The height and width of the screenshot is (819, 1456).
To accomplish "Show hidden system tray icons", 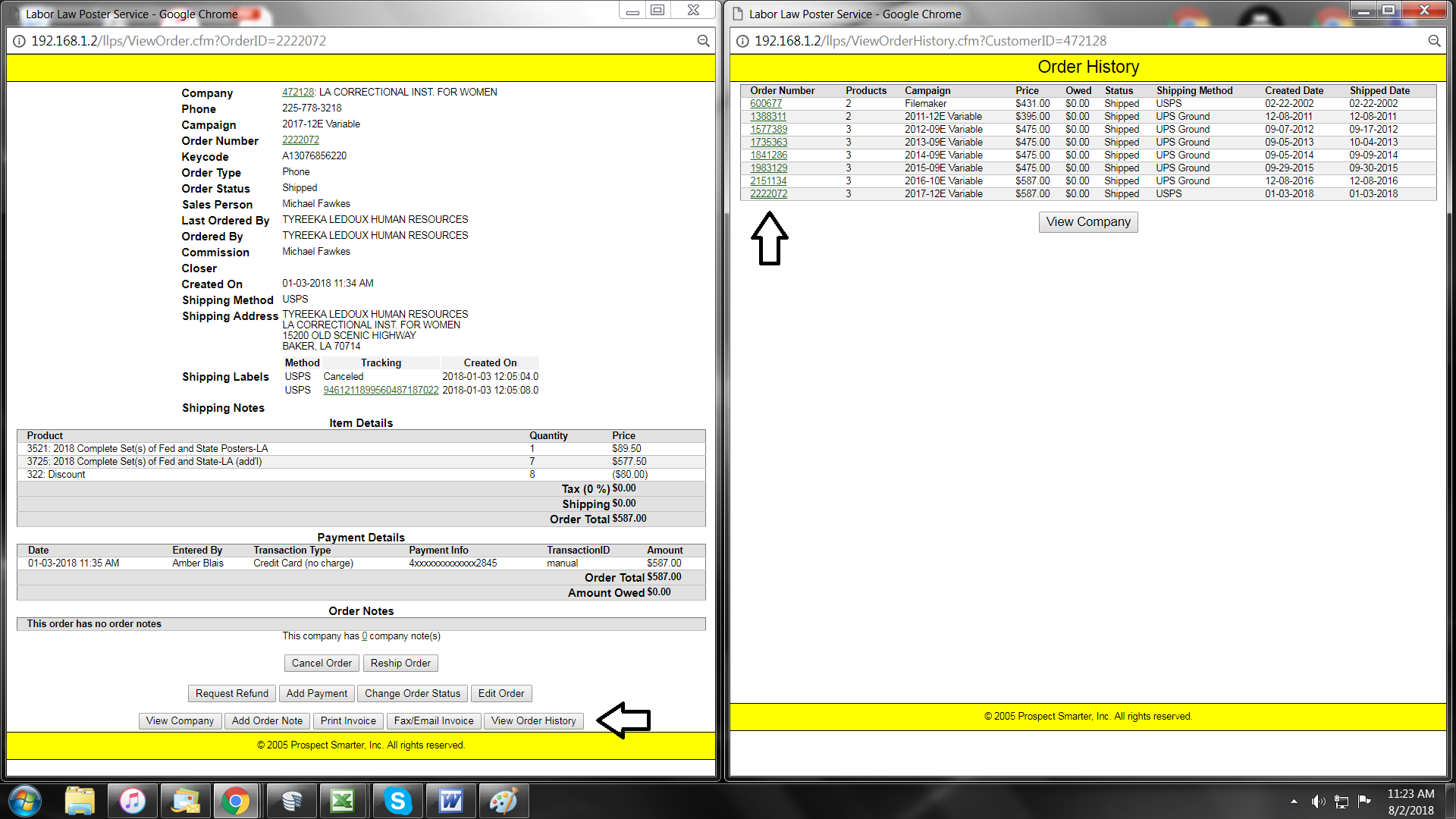I will tap(1294, 802).
